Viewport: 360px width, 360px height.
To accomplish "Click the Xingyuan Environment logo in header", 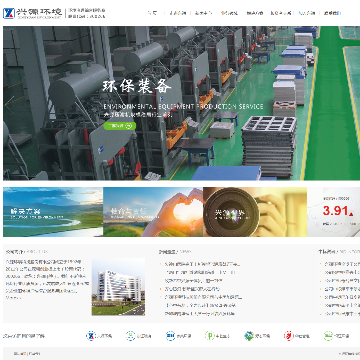I will point(33,13).
